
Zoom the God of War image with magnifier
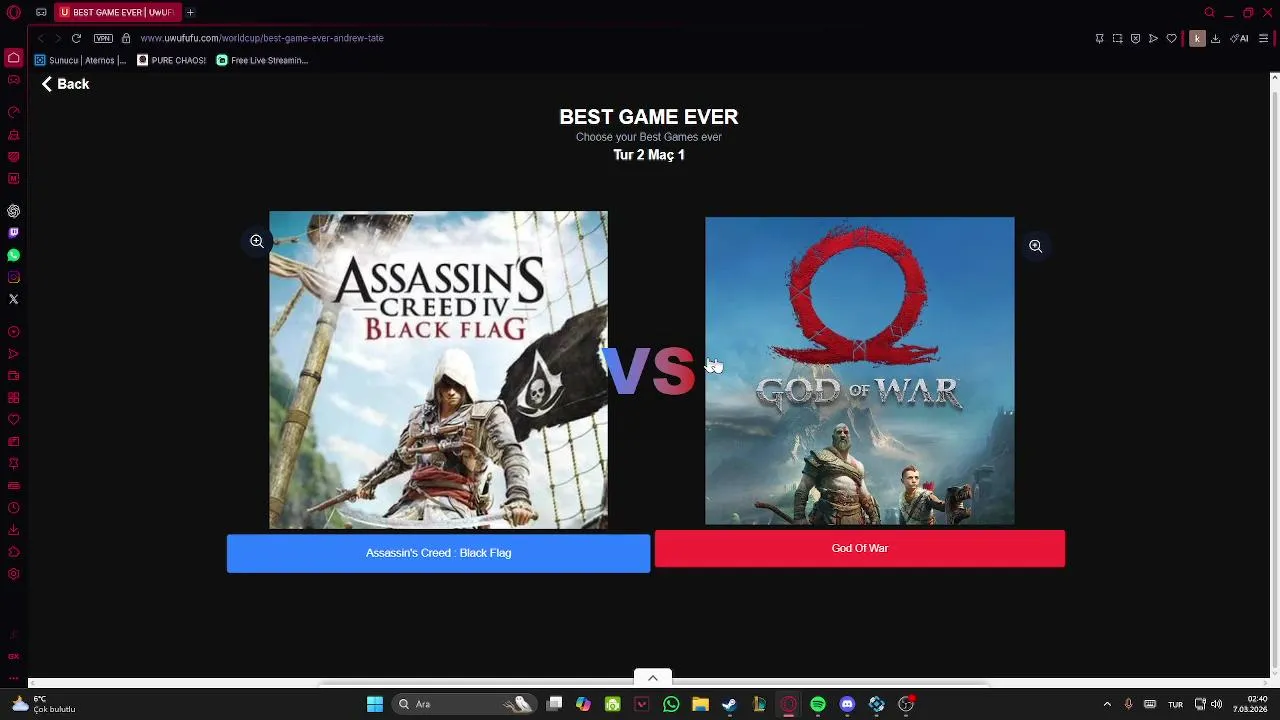click(x=1035, y=246)
